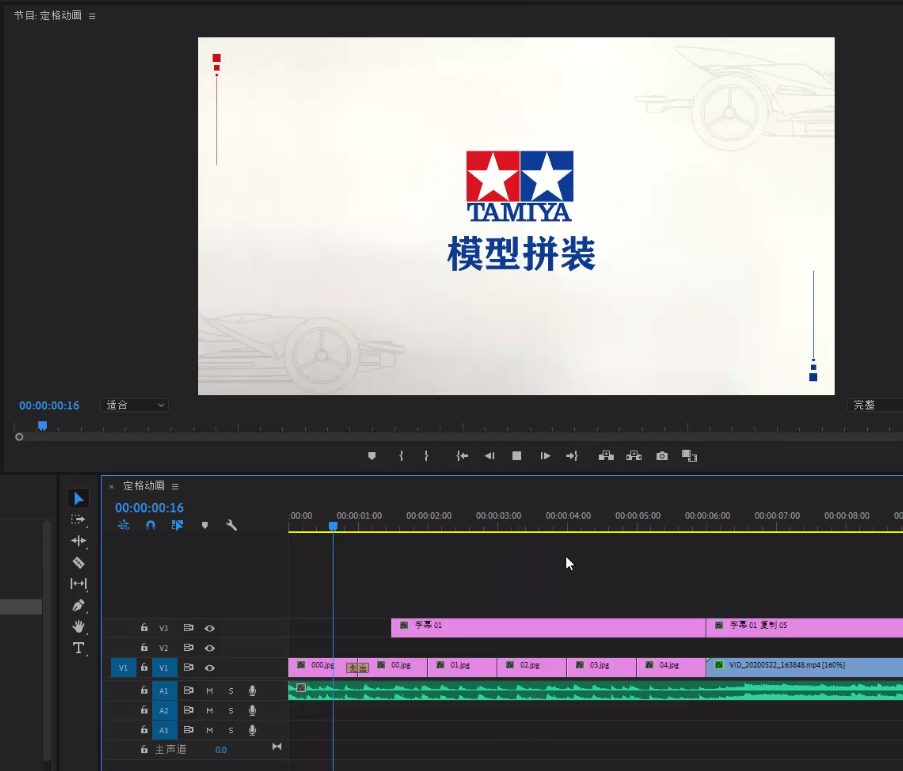The image size is (903, 771).
Task: Add marker in timeline header
Action: pyautogui.click(x=205, y=525)
